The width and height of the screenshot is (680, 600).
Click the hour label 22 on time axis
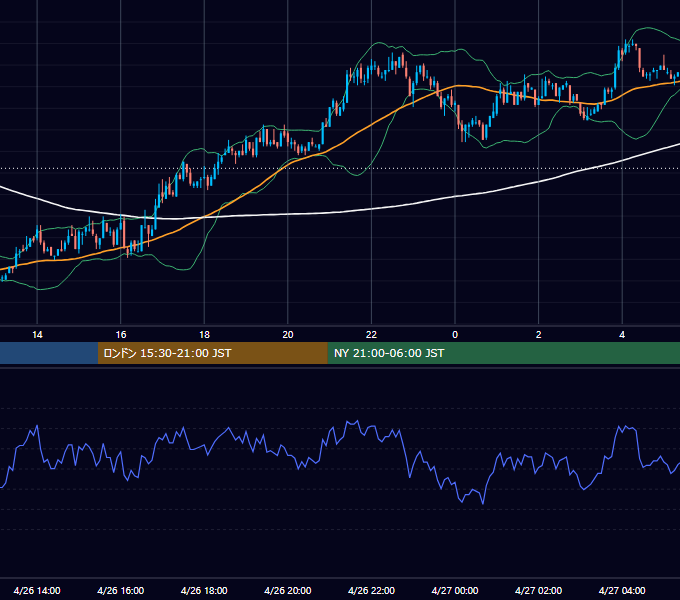[371, 335]
